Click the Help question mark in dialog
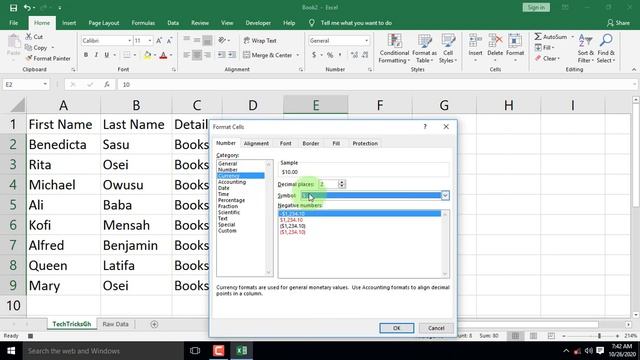640x360 pixels. [x=425, y=127]
